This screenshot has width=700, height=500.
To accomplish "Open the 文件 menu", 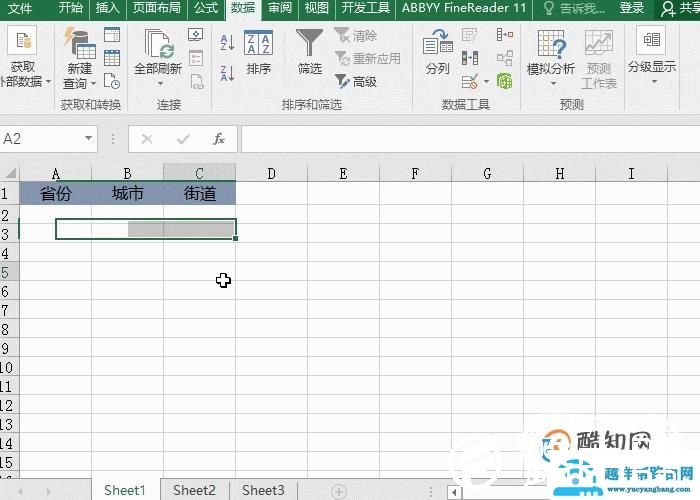I will (x=20, y=8).
